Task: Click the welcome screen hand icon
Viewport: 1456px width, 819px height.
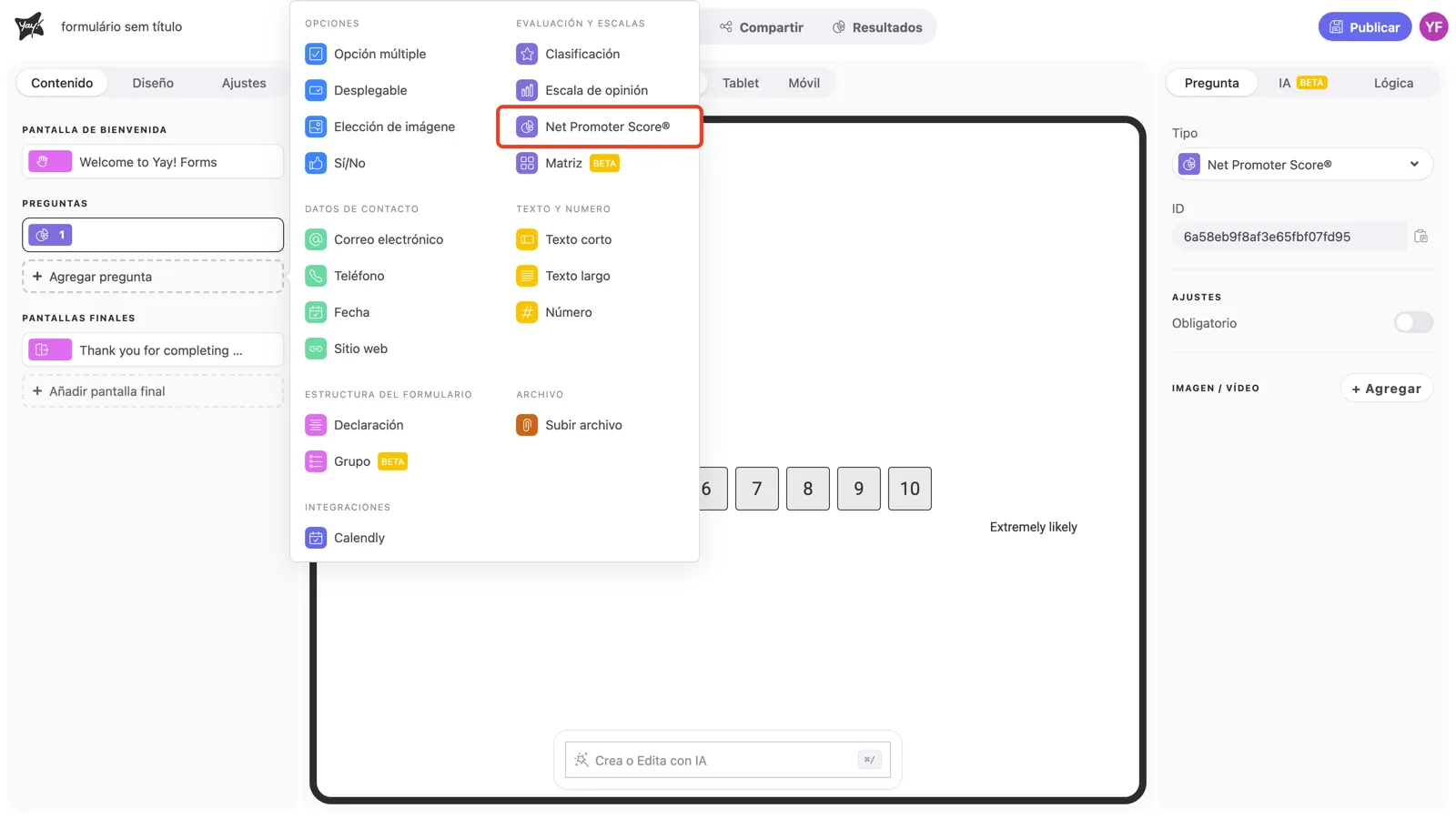Action: (50, 162)
